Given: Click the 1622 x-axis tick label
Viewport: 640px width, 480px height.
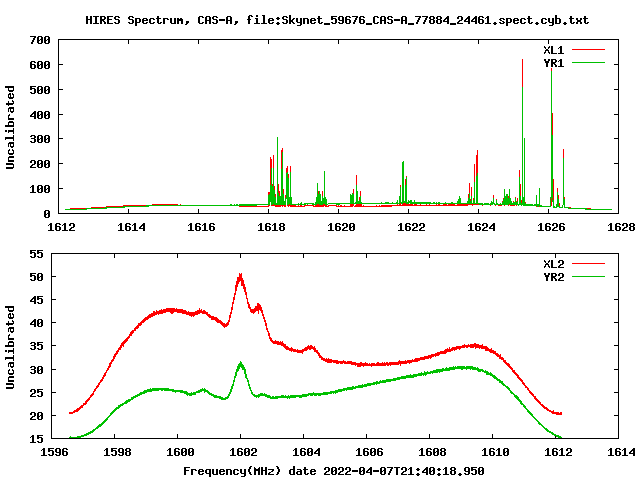Looking at the screenshot, I should click(x=411, y=227).
